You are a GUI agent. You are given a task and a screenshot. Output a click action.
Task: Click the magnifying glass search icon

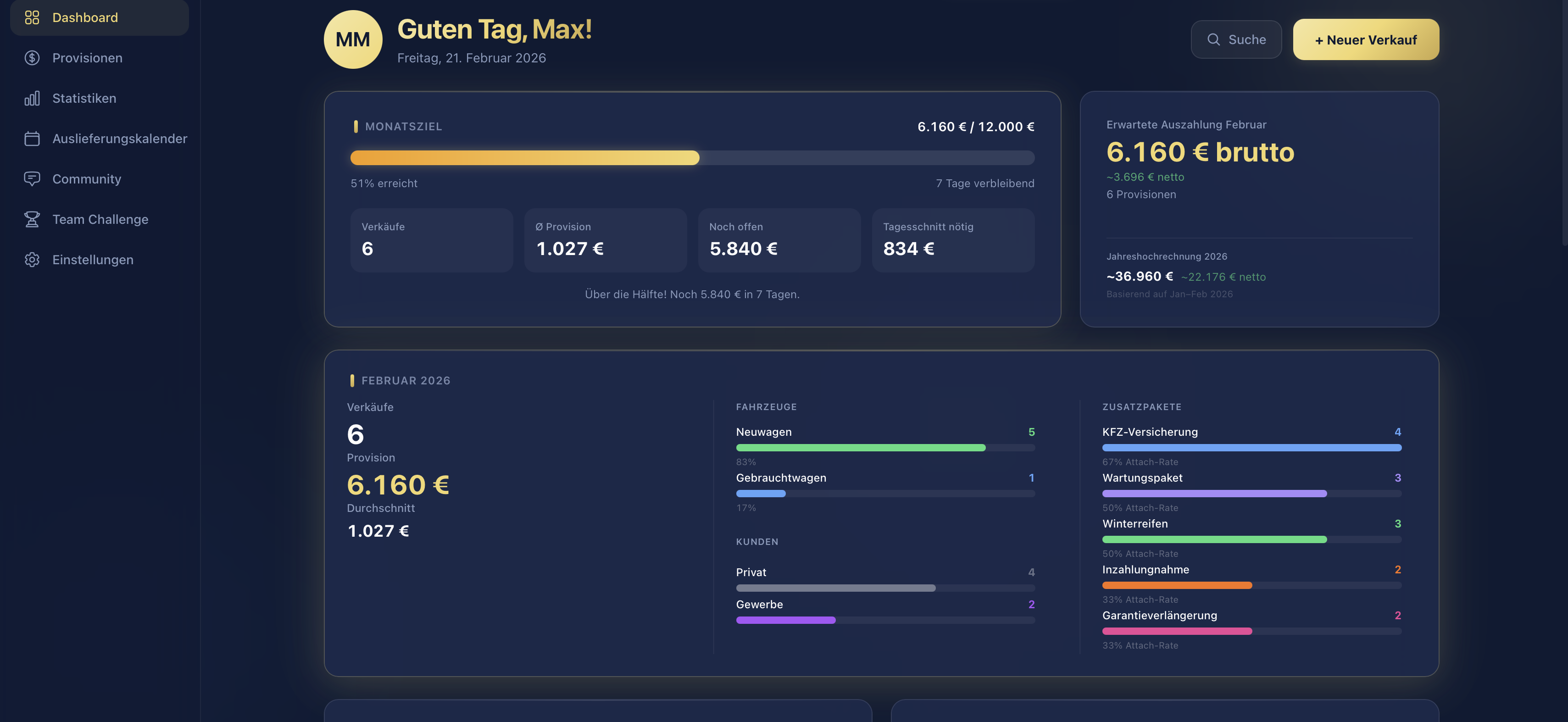pyautogui.click(x=1214, y=39)
